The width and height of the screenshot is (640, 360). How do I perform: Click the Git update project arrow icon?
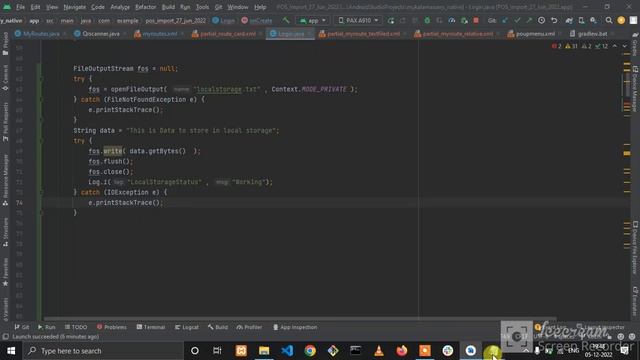coord(505,20)
